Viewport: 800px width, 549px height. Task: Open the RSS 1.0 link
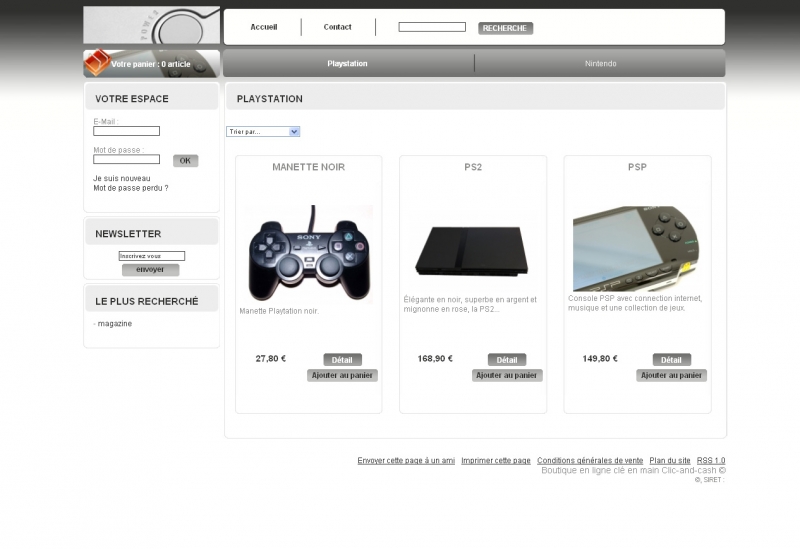pyautogui.click(x=711, y=461)
